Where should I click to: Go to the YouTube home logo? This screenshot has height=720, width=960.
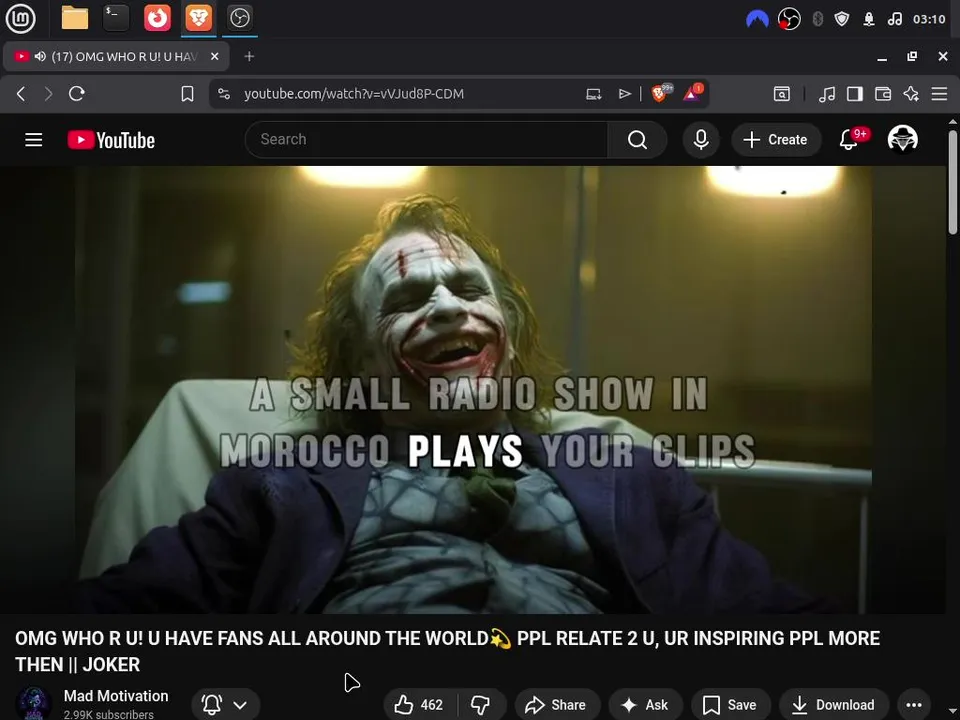(x=111, y=140)
